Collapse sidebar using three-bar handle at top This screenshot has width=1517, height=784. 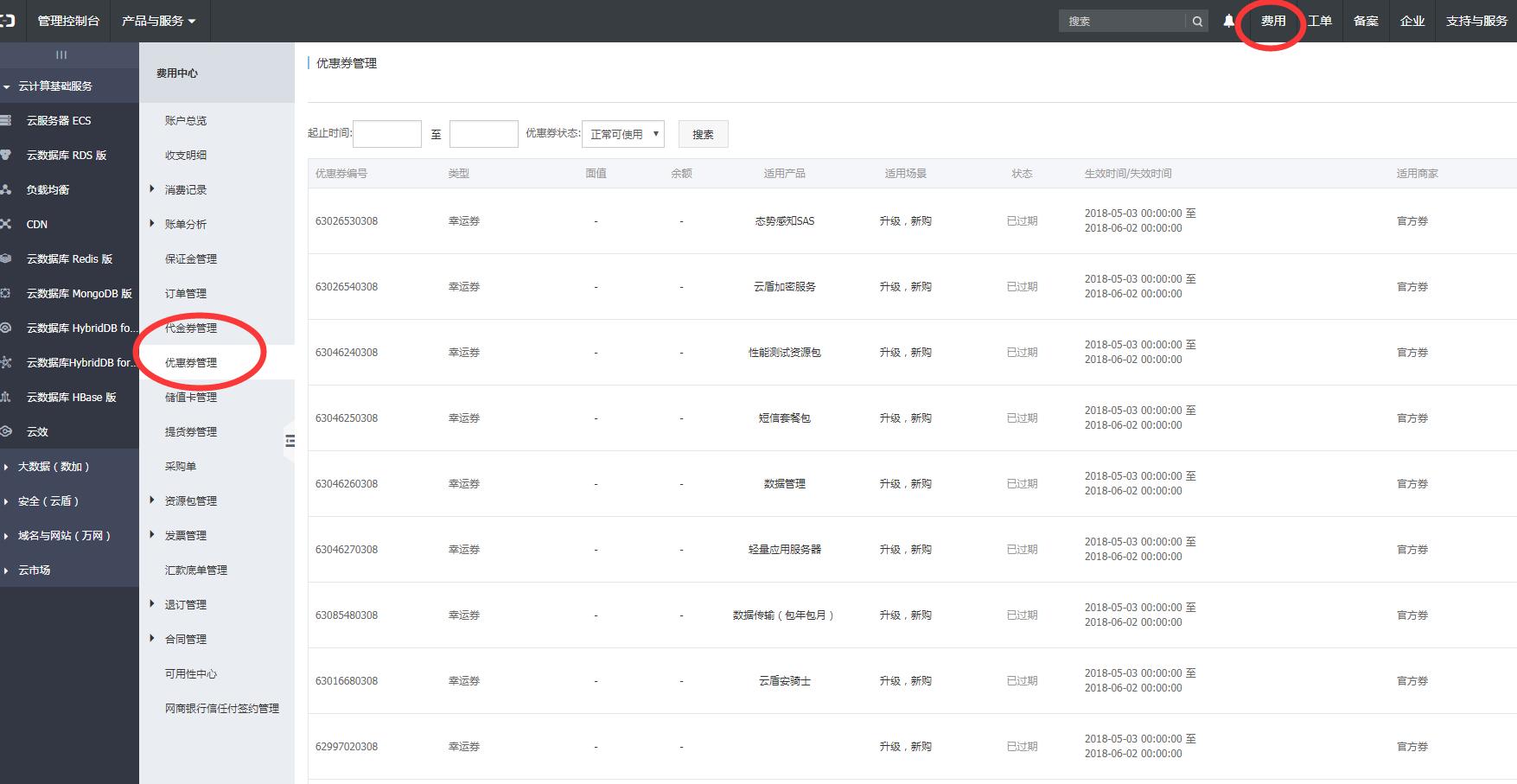(x=61, y=54)
